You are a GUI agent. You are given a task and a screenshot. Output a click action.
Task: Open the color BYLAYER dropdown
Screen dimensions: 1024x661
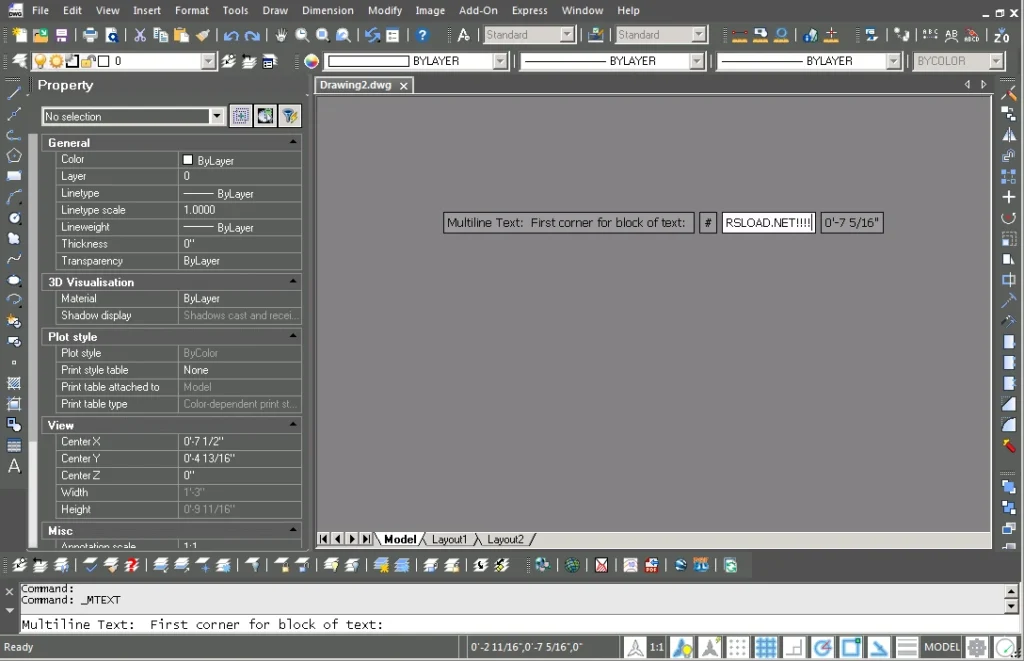click(x=500, y=61)
